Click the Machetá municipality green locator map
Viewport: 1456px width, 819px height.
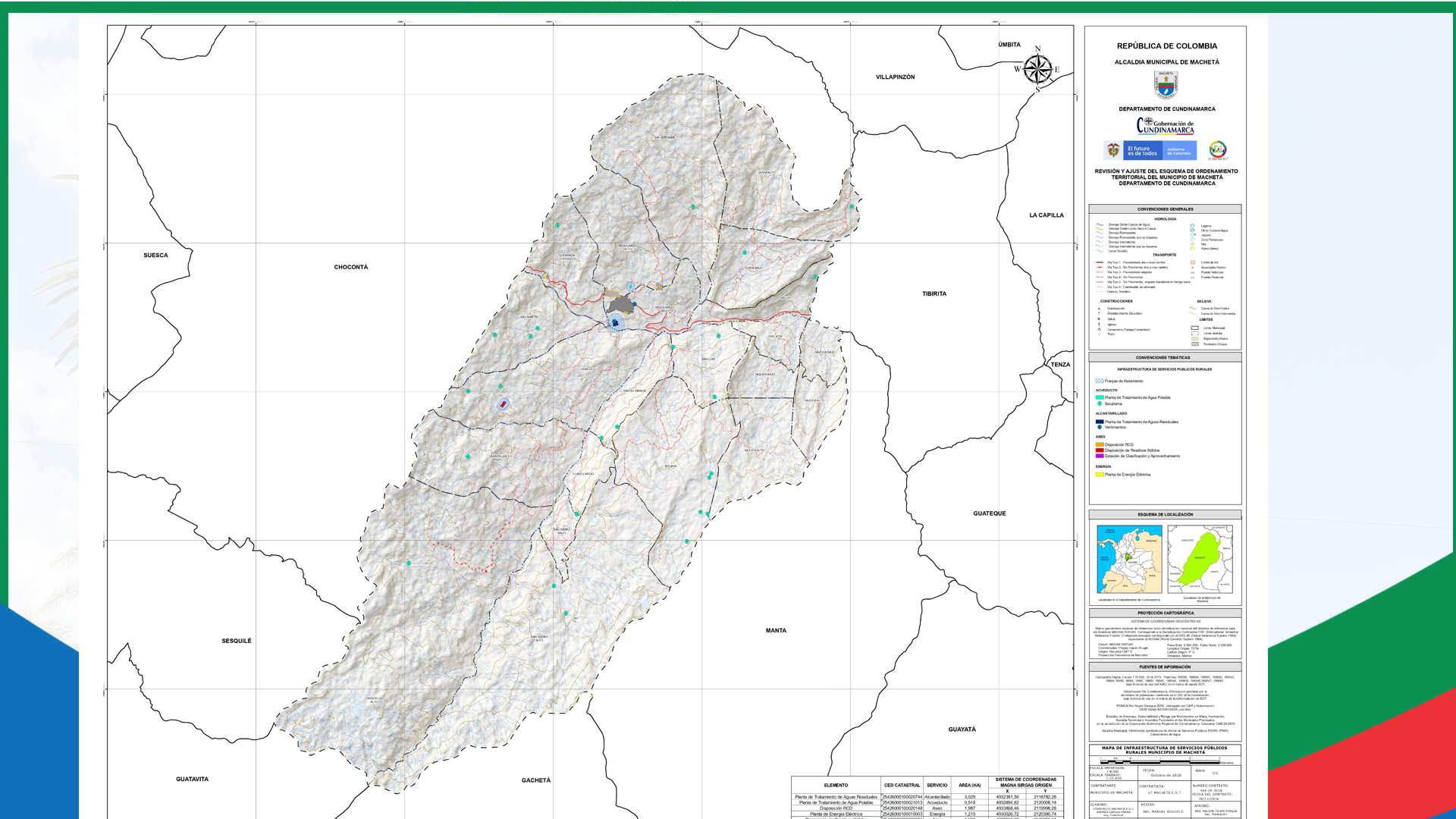click(x=1200, y=559)
